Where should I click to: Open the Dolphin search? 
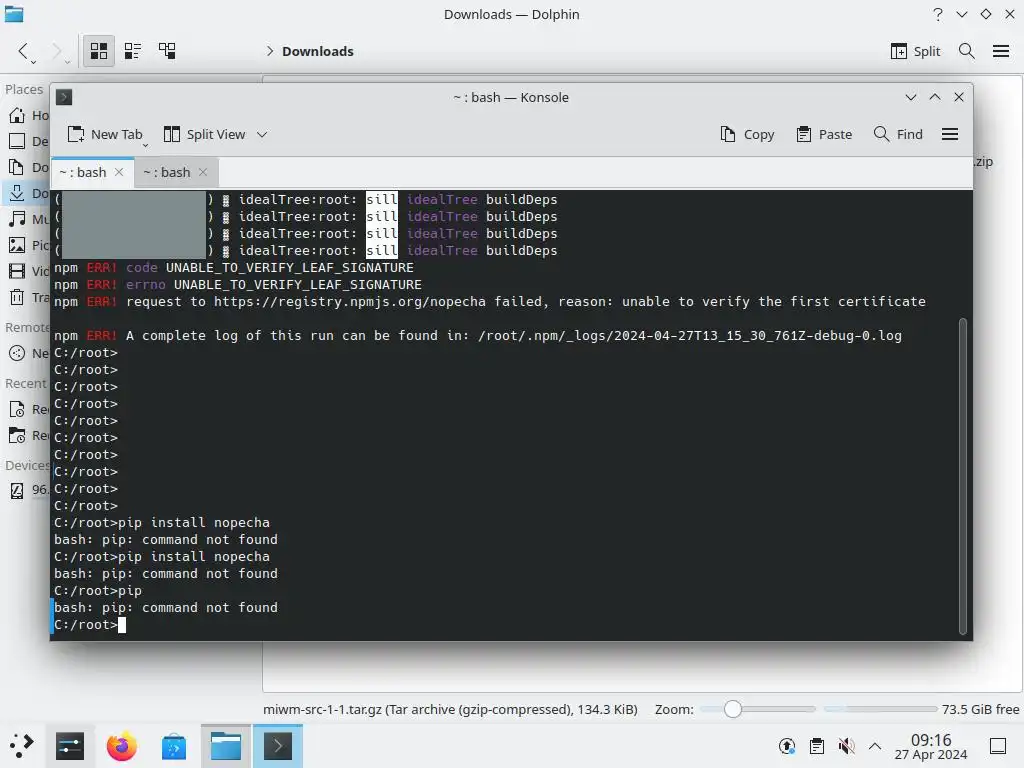point(967,51)
